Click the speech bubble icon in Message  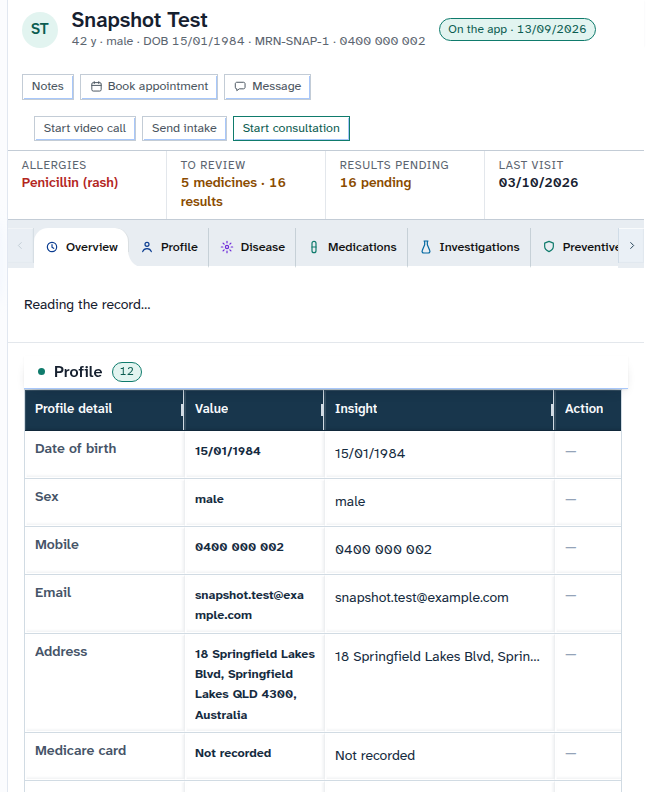tap(240, 87)
